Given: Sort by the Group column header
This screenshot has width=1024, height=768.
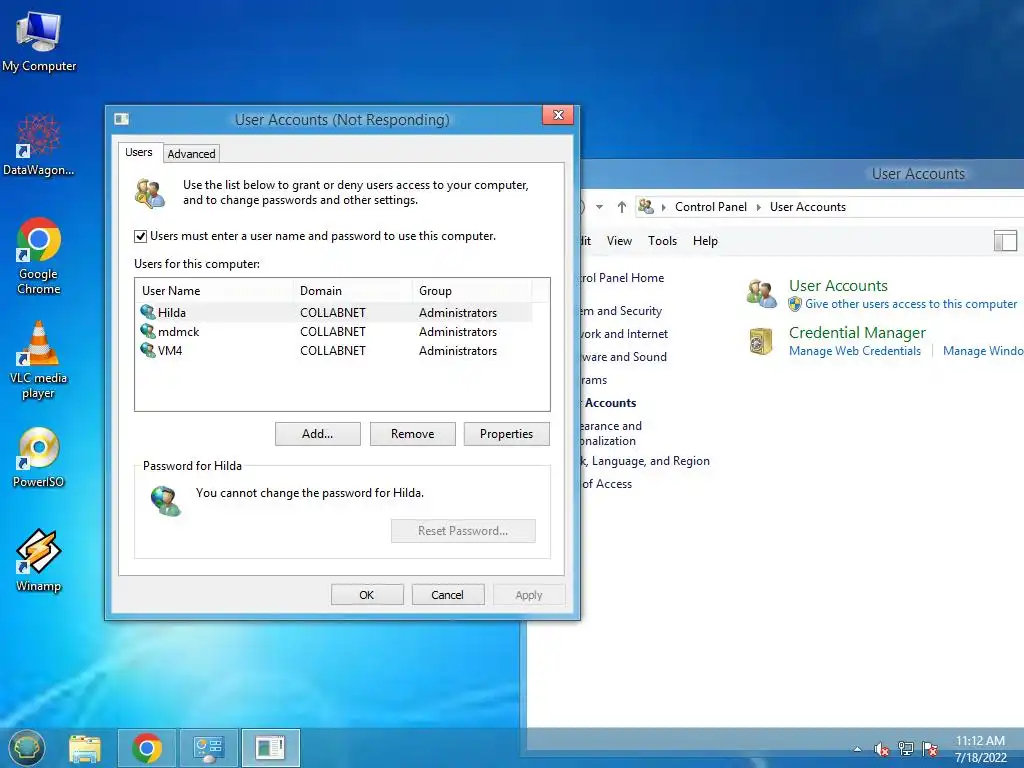Looking at the screenshot, I should 472,291.
